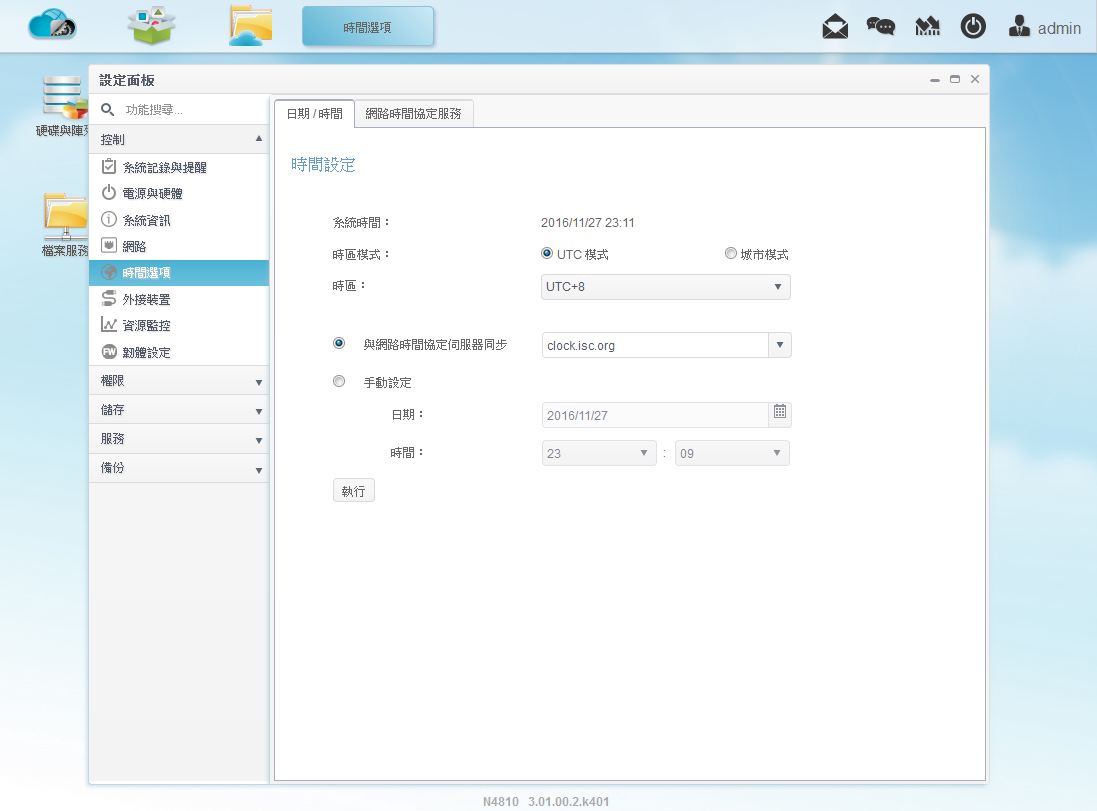Select 城市模式 radio button
Screen dimensions: 1097x811
[x=730, y=253]
